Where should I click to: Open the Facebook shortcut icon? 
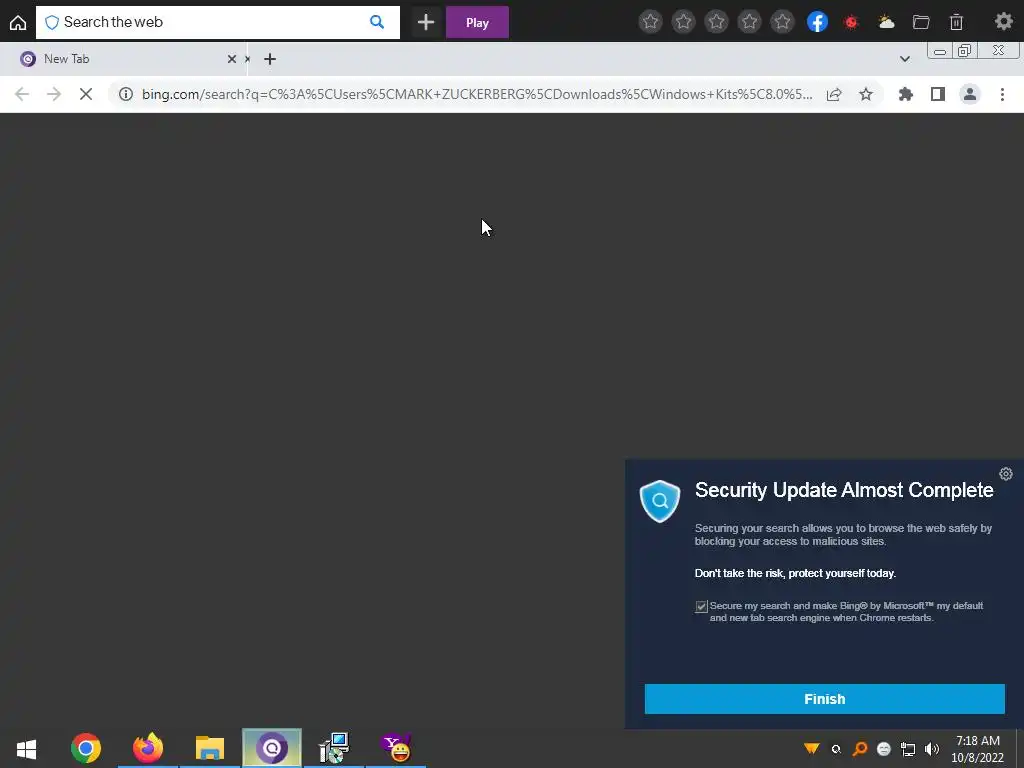point(817,22)
